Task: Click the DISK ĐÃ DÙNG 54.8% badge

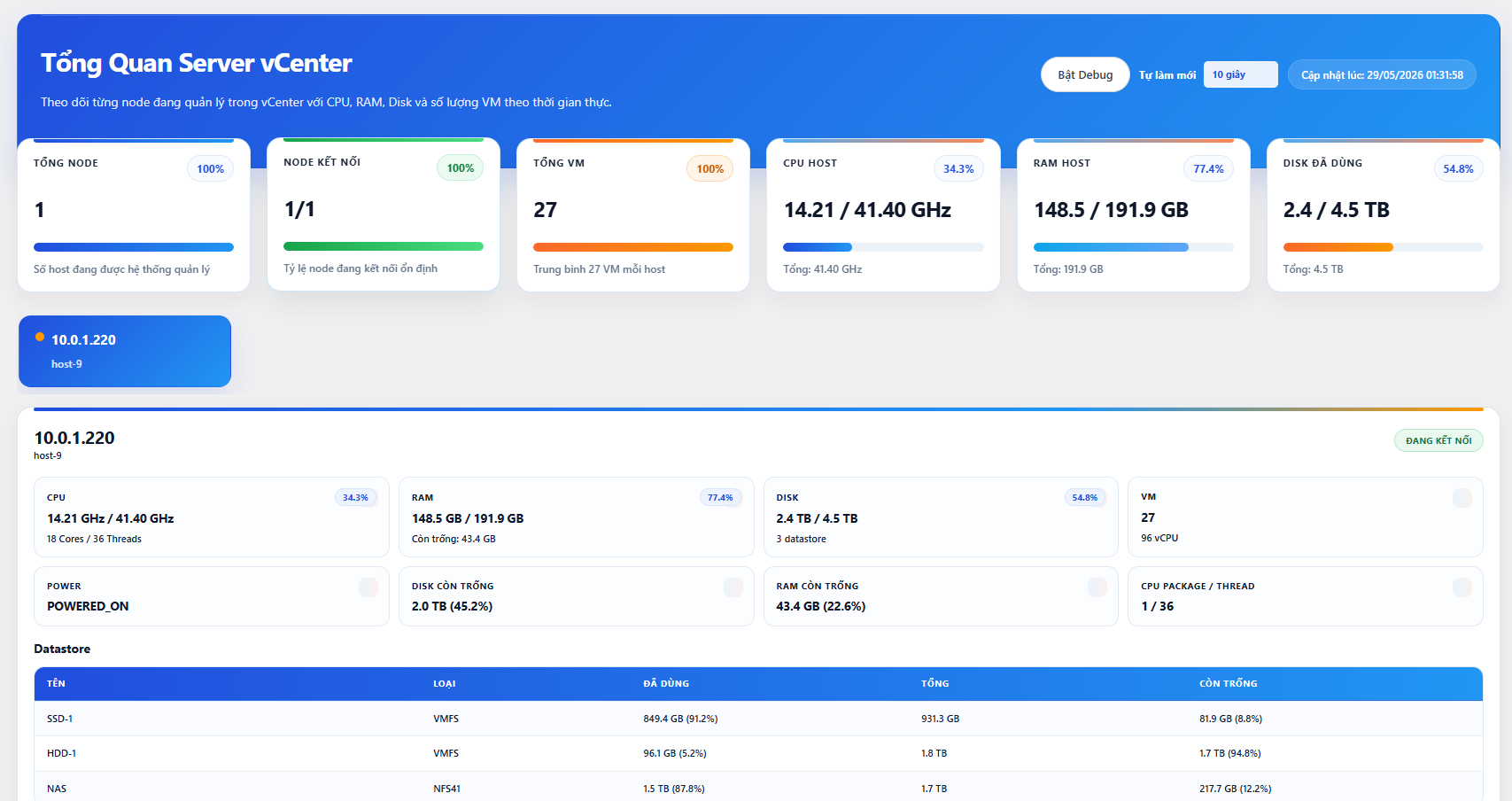Action: click(x=1458, y=168)
